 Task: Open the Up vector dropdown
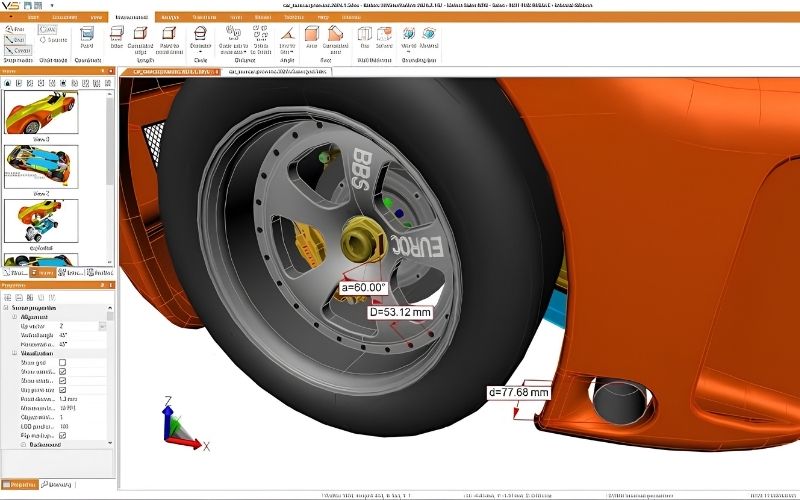pyautogui.click(x=103, y=326)
